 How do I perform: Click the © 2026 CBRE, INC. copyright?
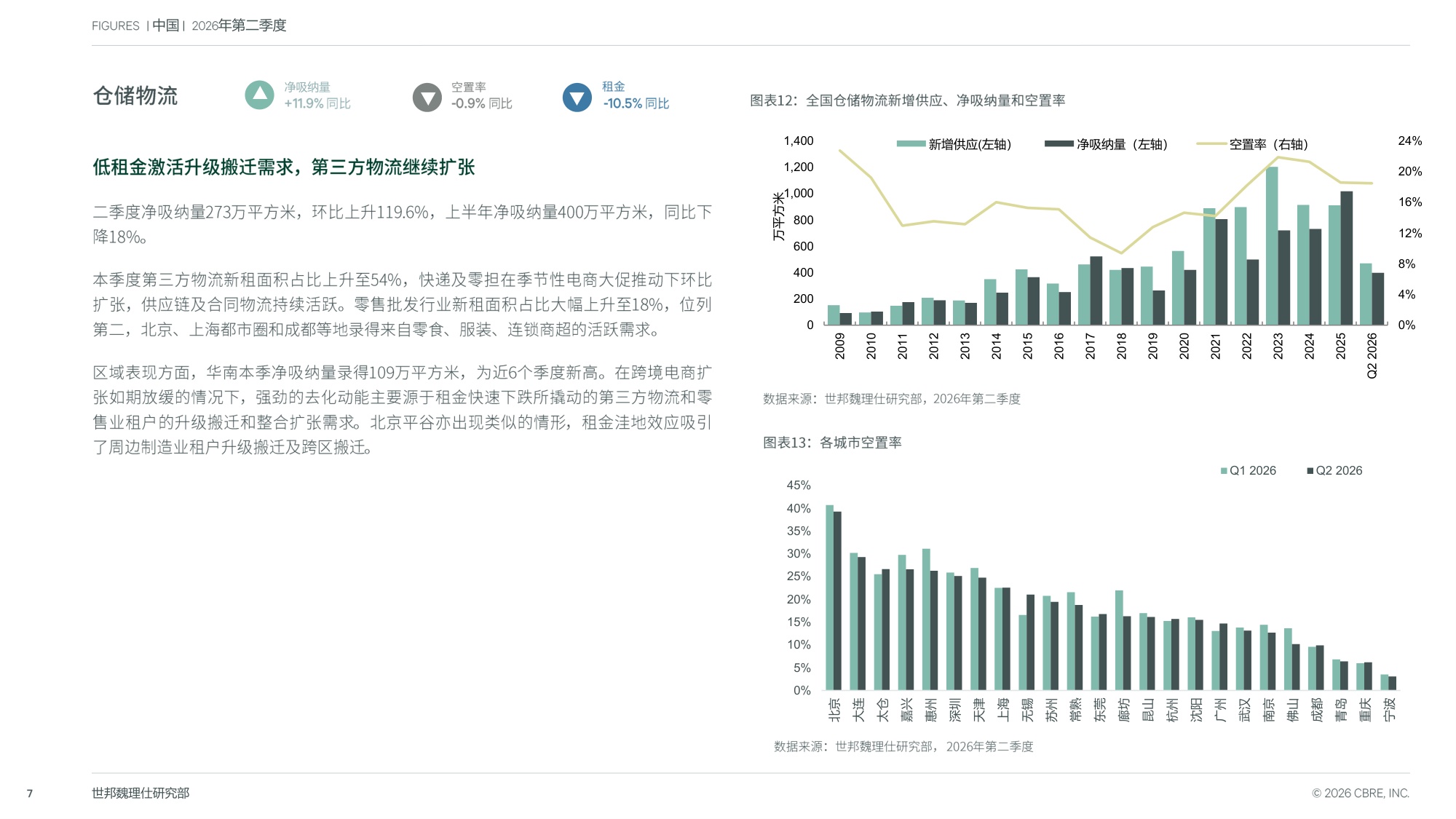(1361, 794)
